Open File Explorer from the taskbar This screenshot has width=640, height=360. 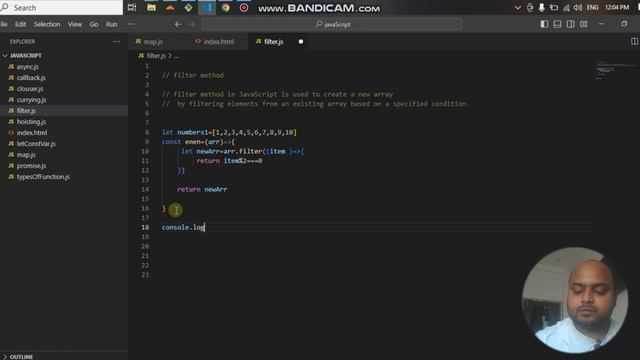coord(151,7)
